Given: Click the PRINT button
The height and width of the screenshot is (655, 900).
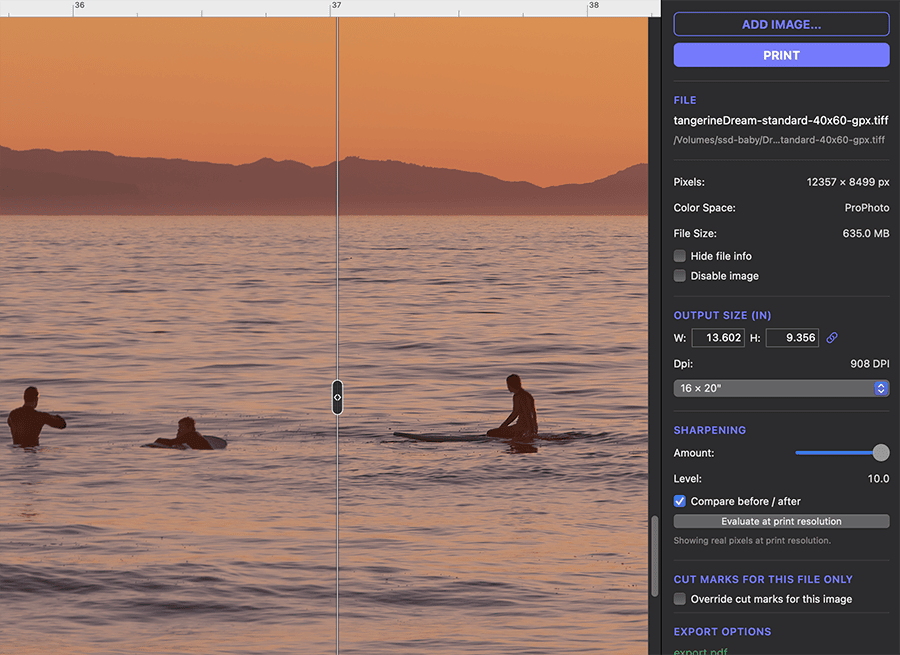Looking at the screenshot, I should click(x=781, y=55).
